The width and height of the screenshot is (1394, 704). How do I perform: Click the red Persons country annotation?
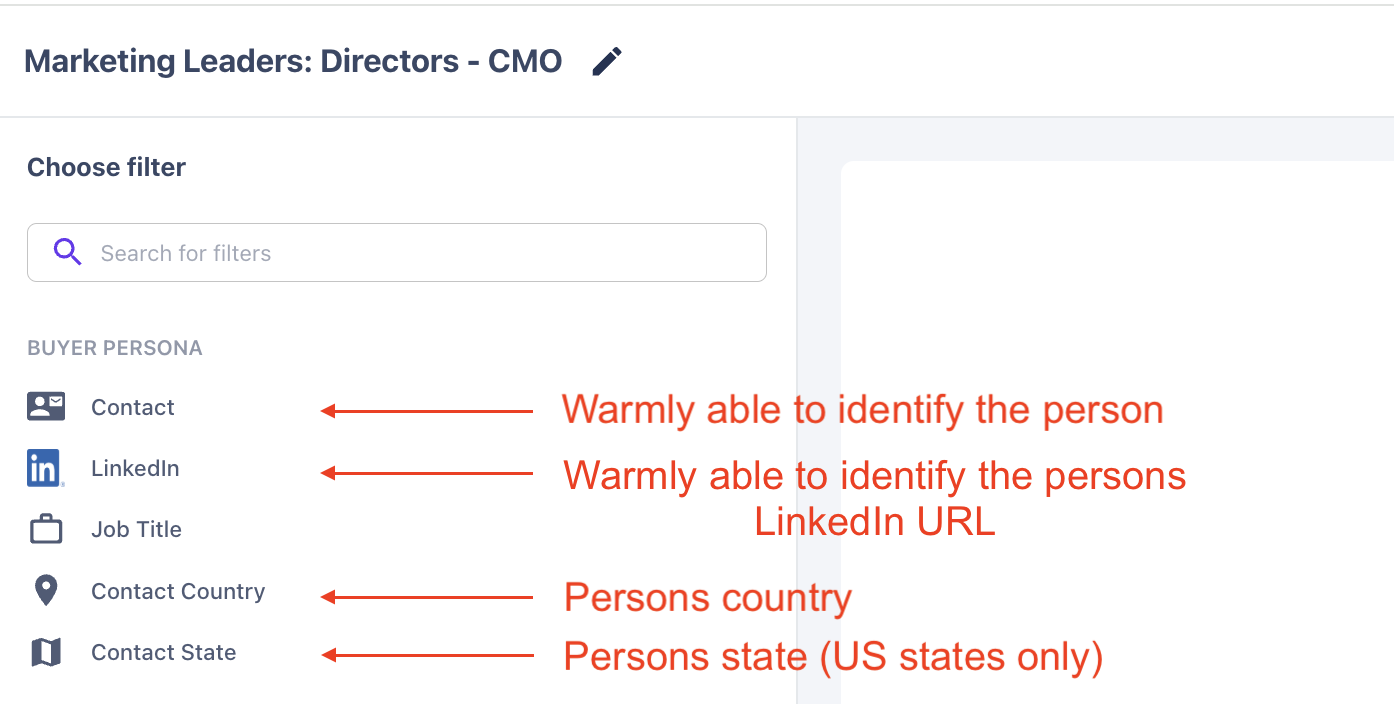[708, 598]
